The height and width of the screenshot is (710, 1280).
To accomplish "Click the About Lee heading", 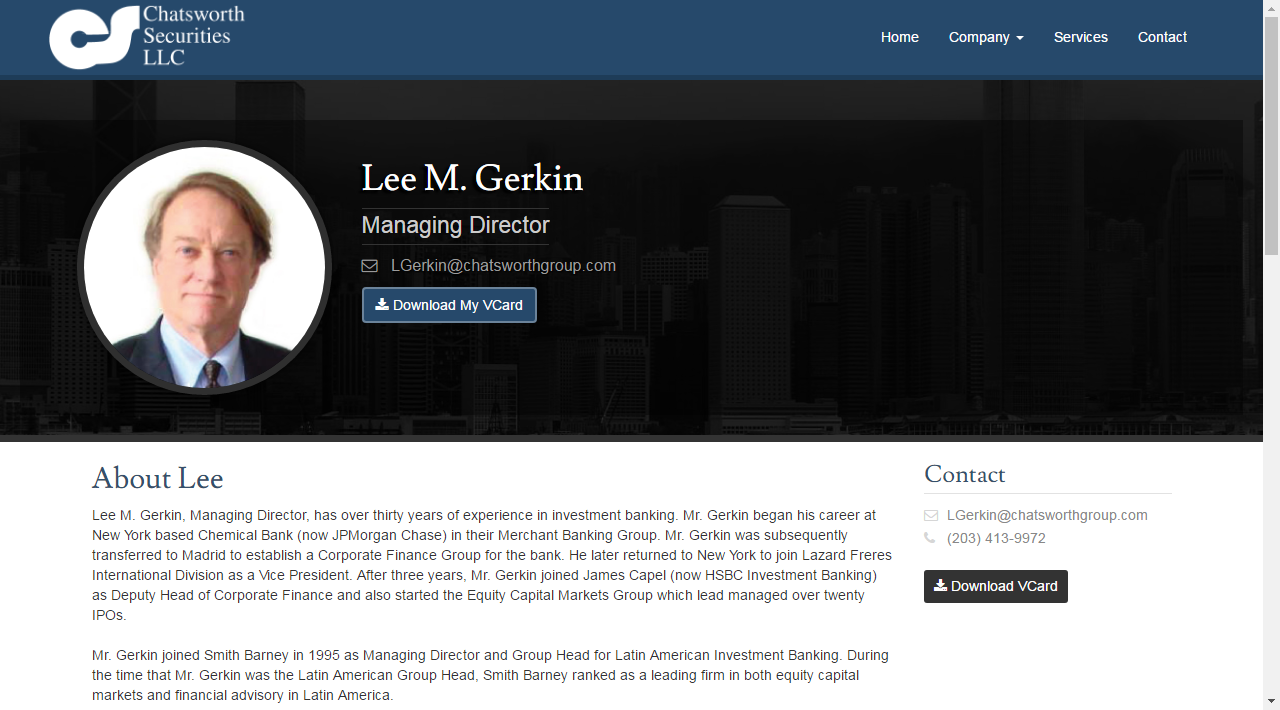I will tap(158, 478).
